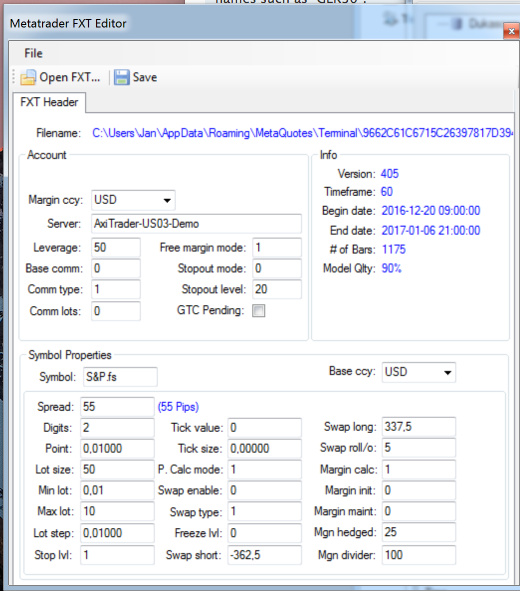Click the End date value 2017-01-06 21:00:00

pyautogui.click(x=431, y=230)
